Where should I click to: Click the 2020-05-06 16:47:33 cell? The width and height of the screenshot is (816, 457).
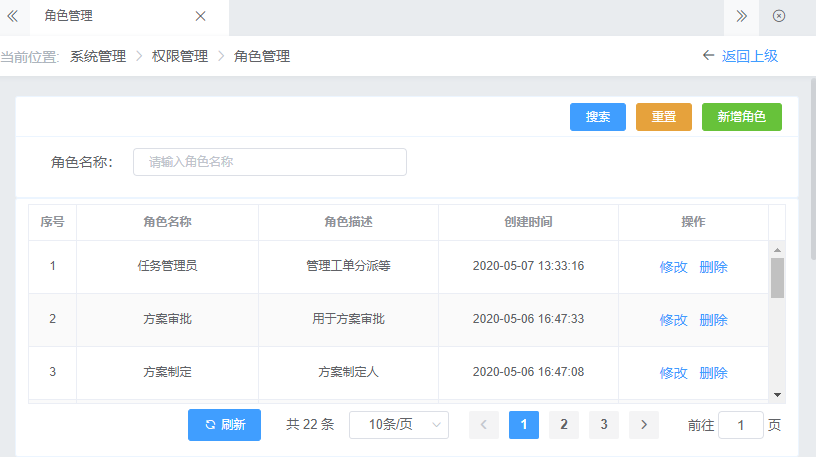[528, 320]
